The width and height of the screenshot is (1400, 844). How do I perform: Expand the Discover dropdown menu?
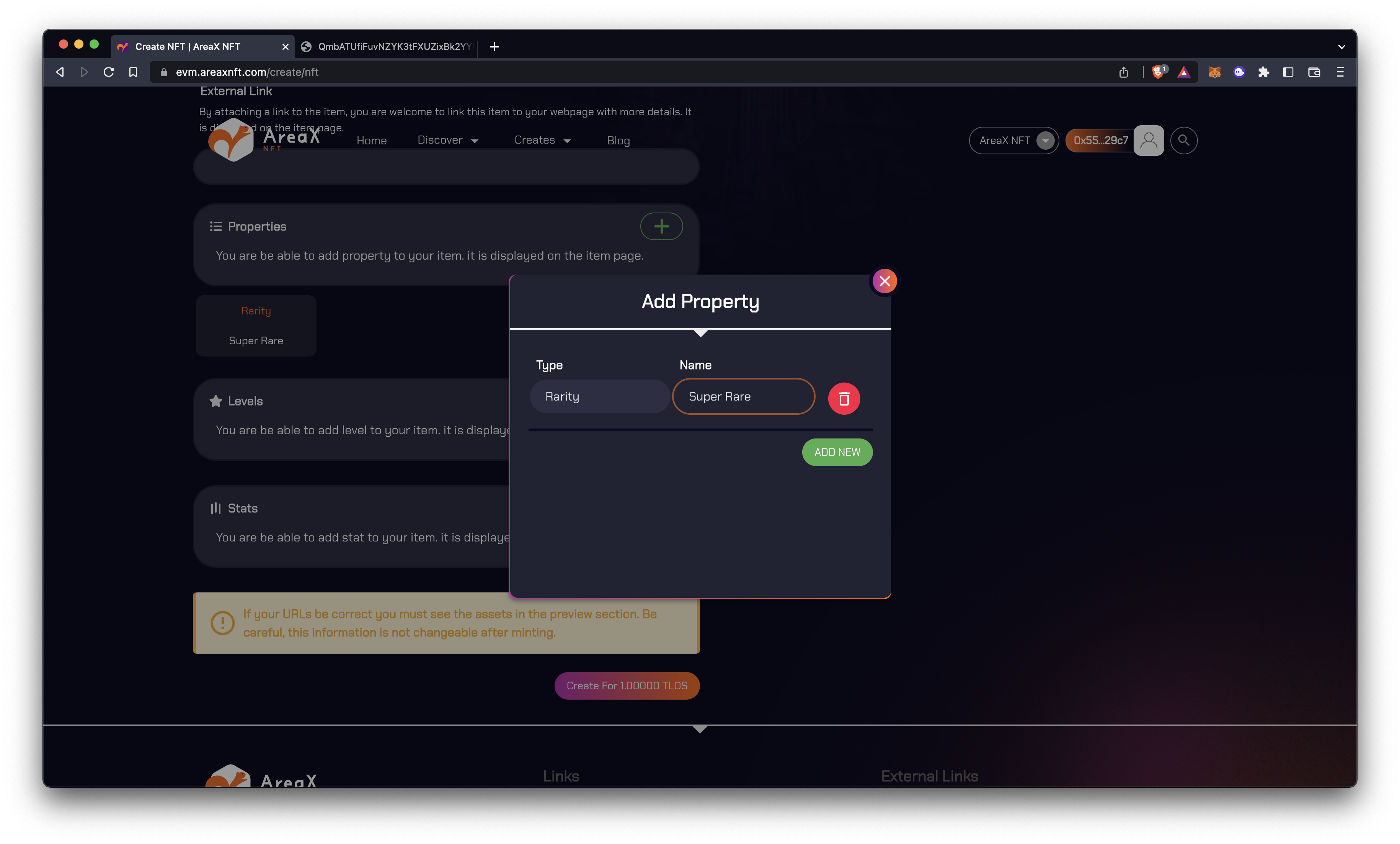448,140
